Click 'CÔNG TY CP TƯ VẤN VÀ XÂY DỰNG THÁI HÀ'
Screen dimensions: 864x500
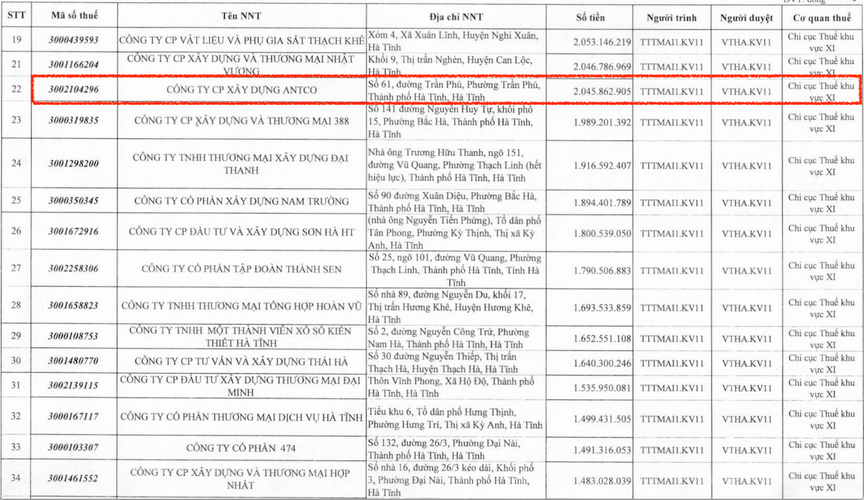pos(241,362)
